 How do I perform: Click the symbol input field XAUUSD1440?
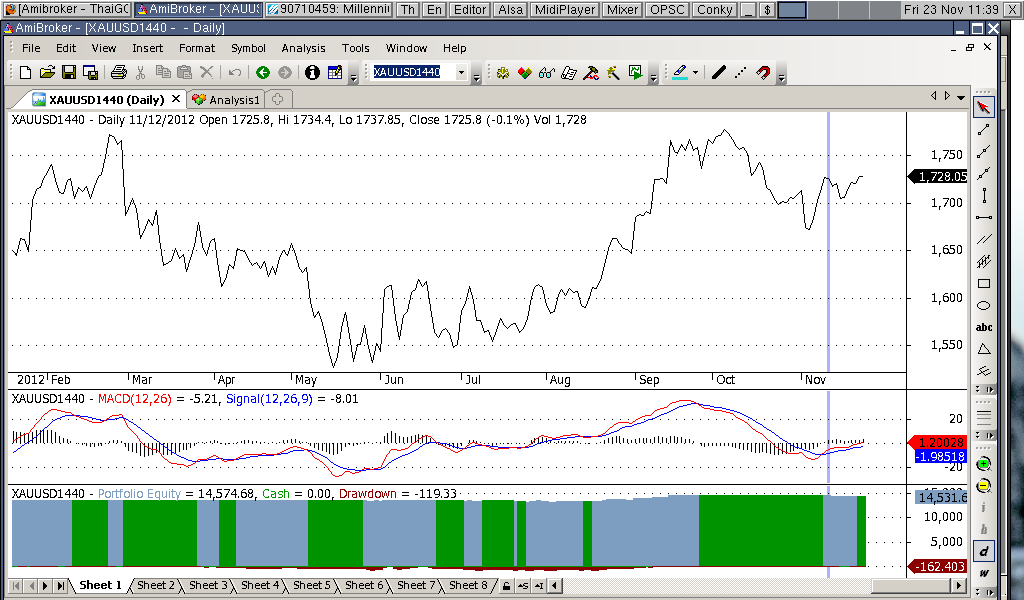coord(412,72)
